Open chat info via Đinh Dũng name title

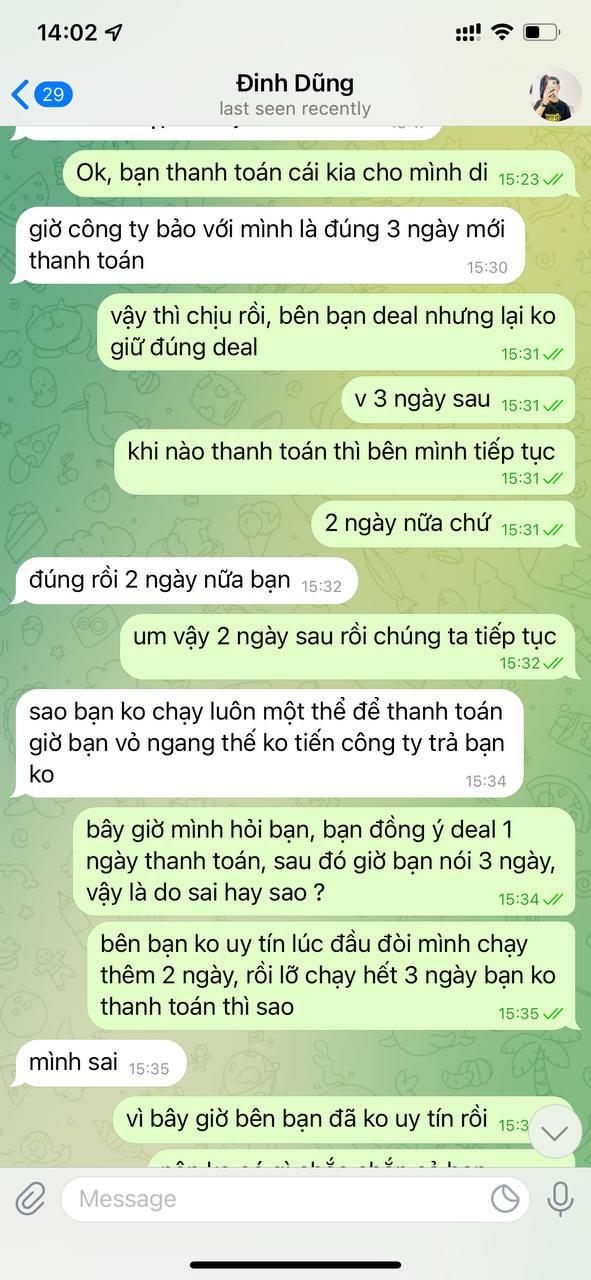point(294,83)
